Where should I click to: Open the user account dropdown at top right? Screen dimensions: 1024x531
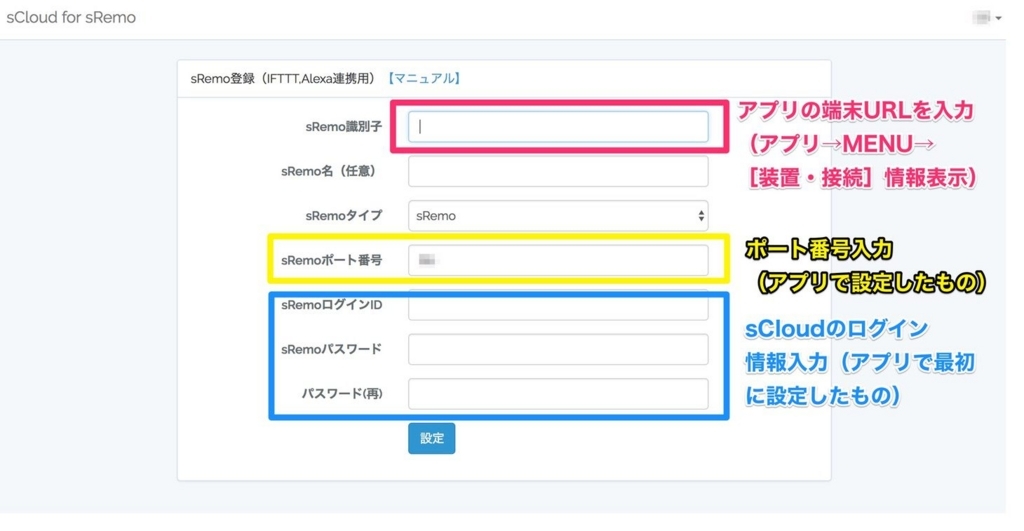point(986,18)
